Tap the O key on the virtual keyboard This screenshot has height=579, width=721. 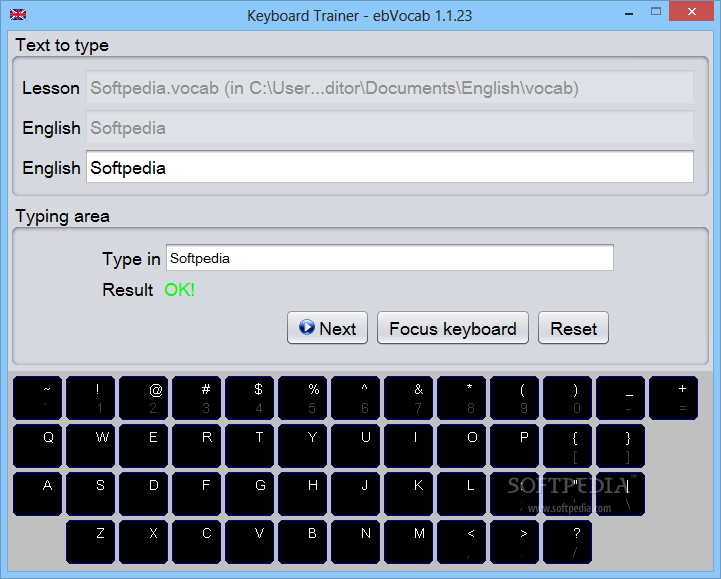click(462, 446)
